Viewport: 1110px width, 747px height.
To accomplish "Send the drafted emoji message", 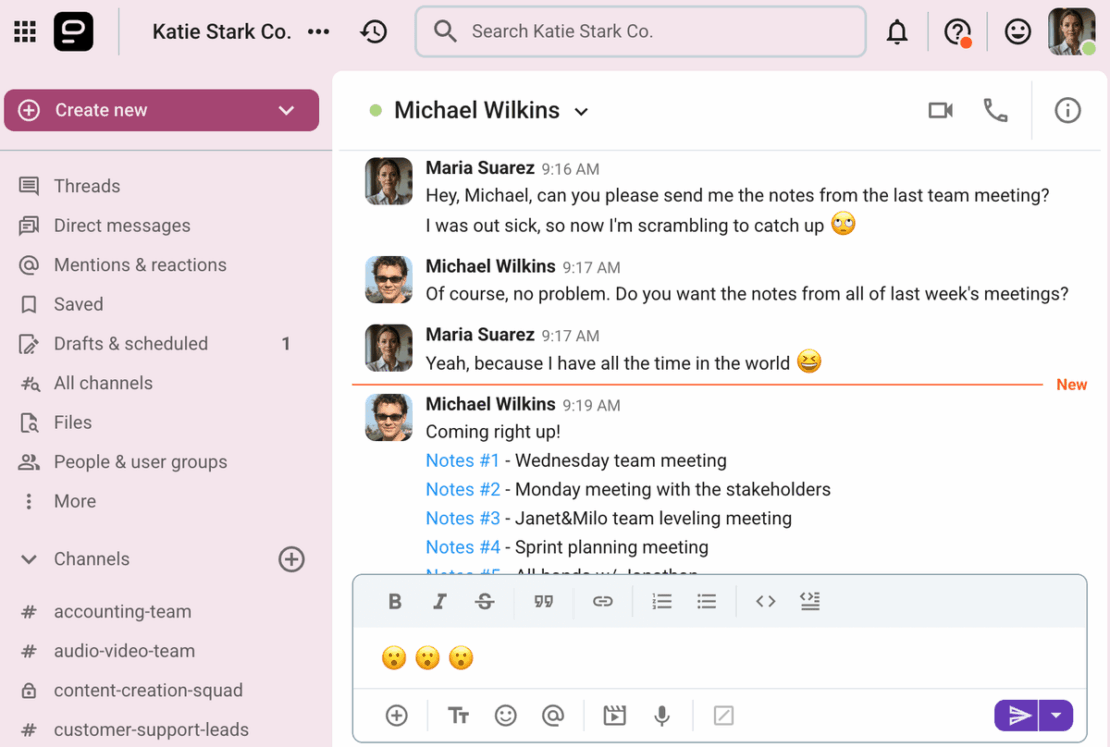I will [x=1017, y=715].
